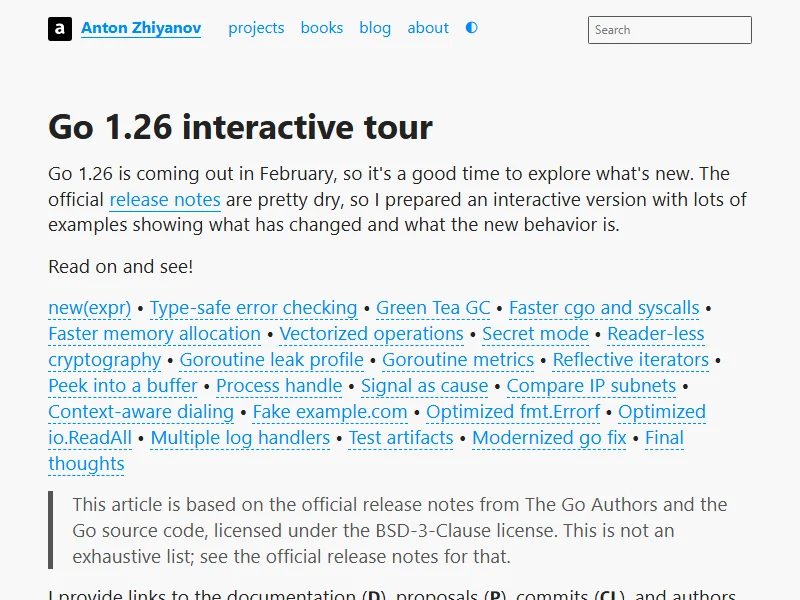Screen dimensions: 800x600
Task: Open the blog section
Action: (375, 28)
